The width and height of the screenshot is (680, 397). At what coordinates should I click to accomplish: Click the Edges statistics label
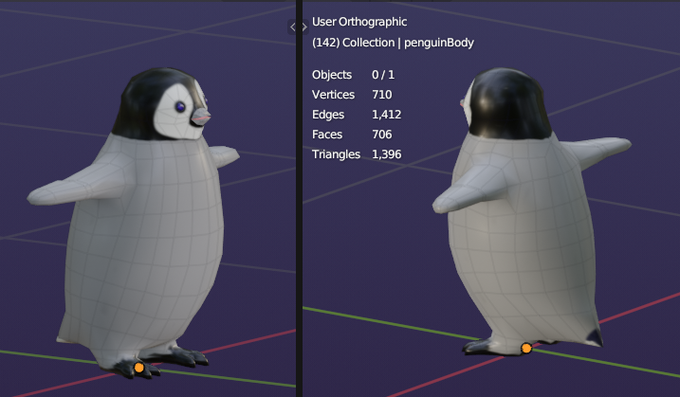click(x=328, y=115)
